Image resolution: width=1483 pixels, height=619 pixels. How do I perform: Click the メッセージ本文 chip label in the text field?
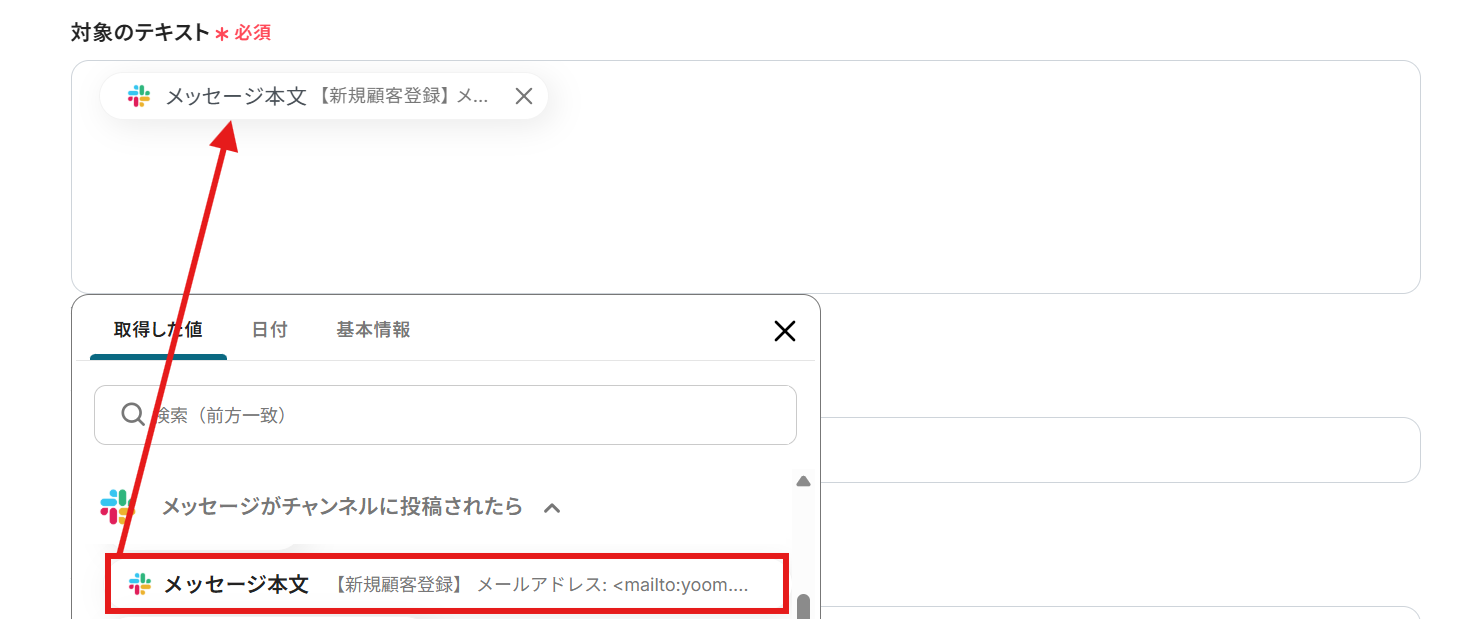235,96
